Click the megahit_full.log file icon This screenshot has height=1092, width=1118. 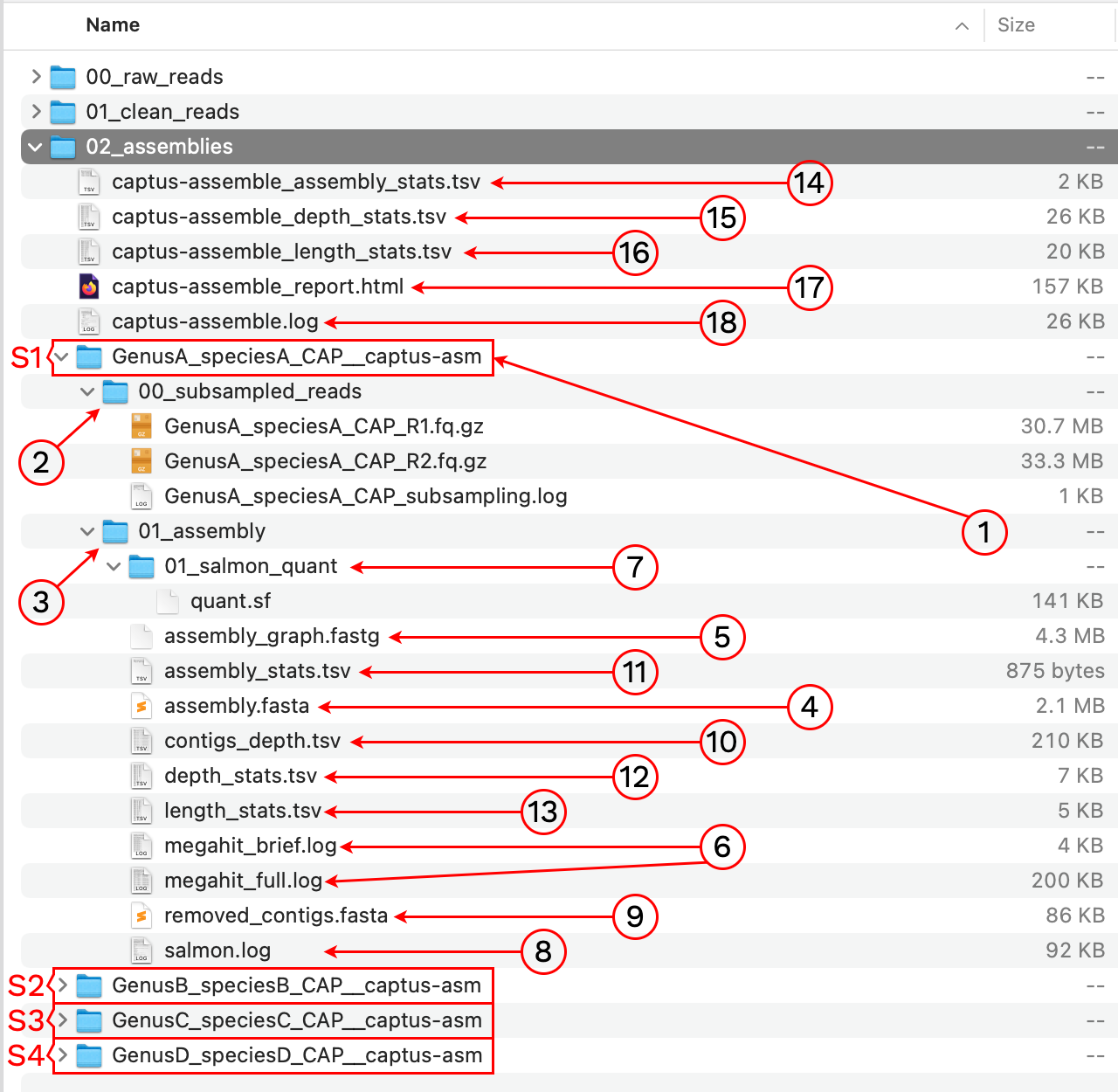[141, 881]
